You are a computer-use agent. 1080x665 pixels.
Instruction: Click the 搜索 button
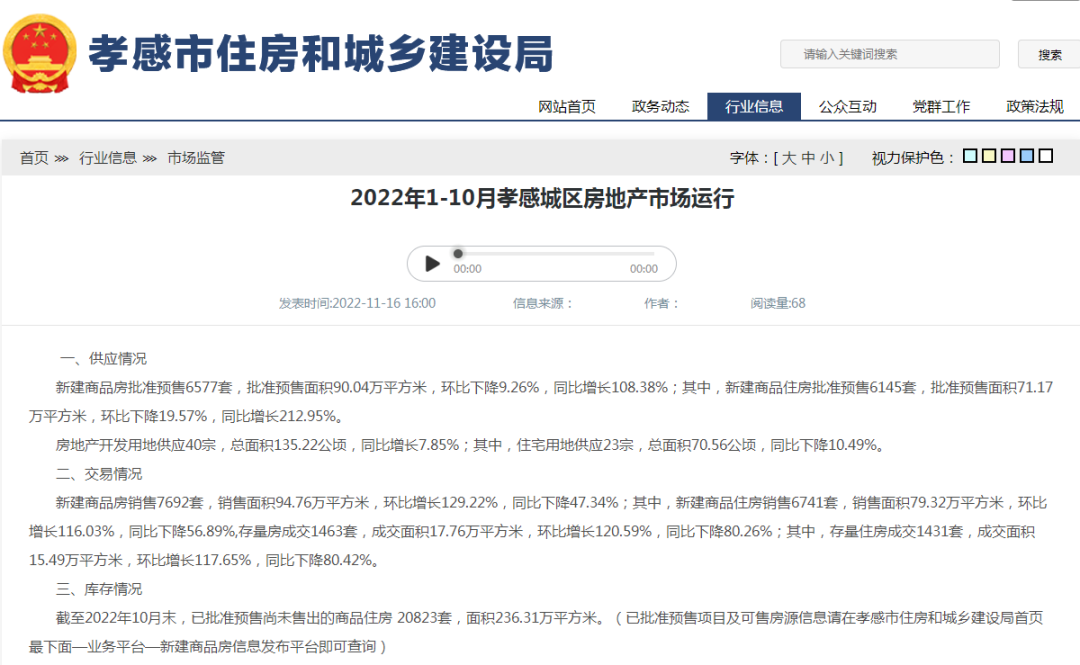(x=1049, y=55)
